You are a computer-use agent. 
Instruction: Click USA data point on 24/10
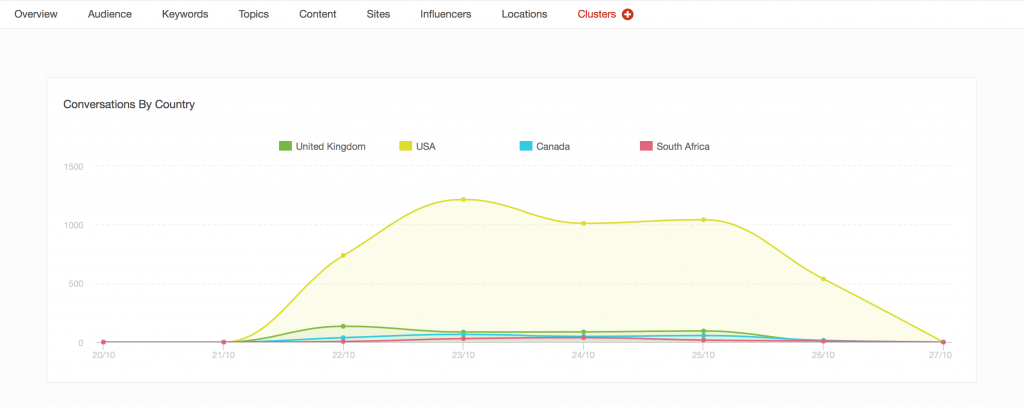tap(583, 223)
